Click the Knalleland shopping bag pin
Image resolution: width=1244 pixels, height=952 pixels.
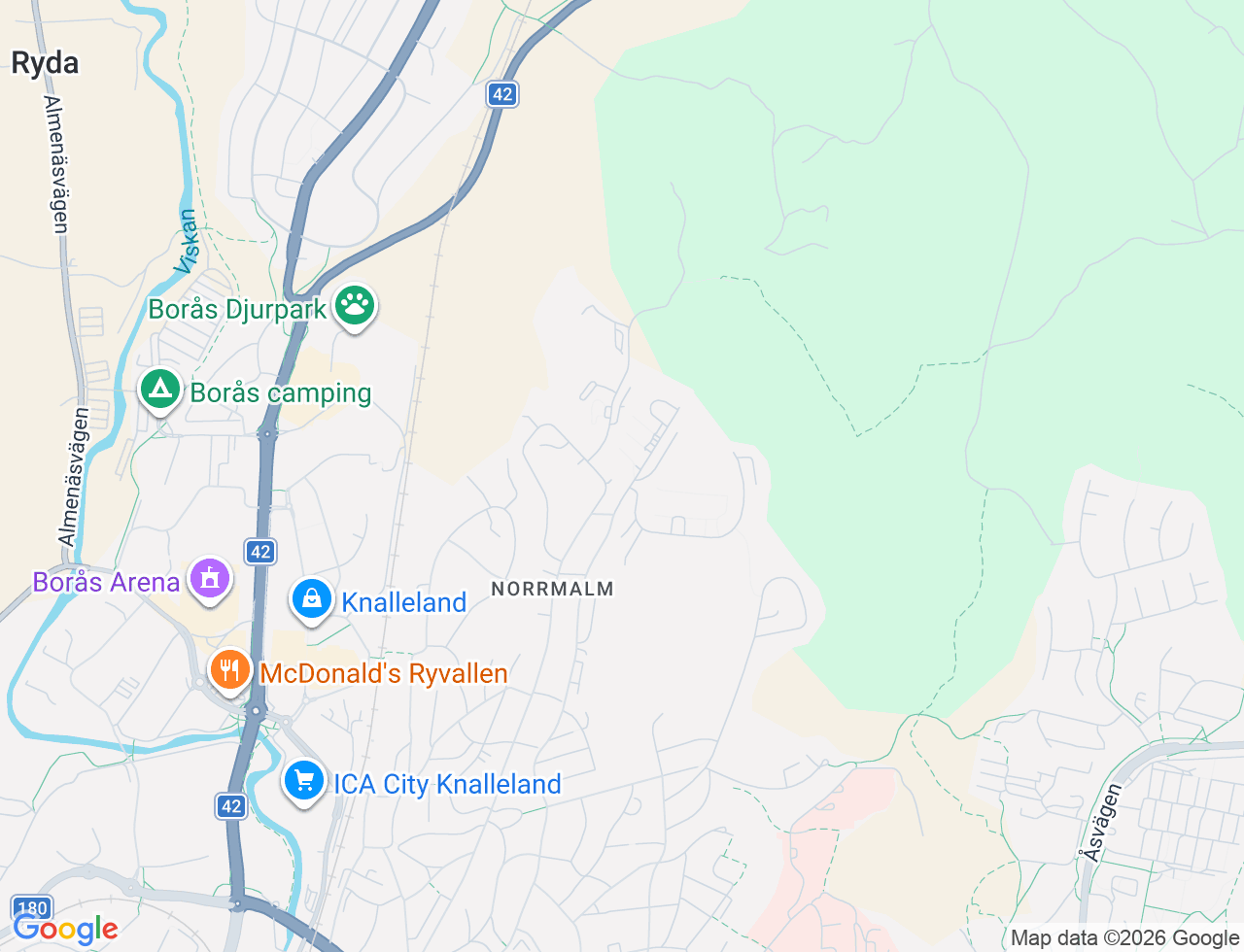coord(312,600)
